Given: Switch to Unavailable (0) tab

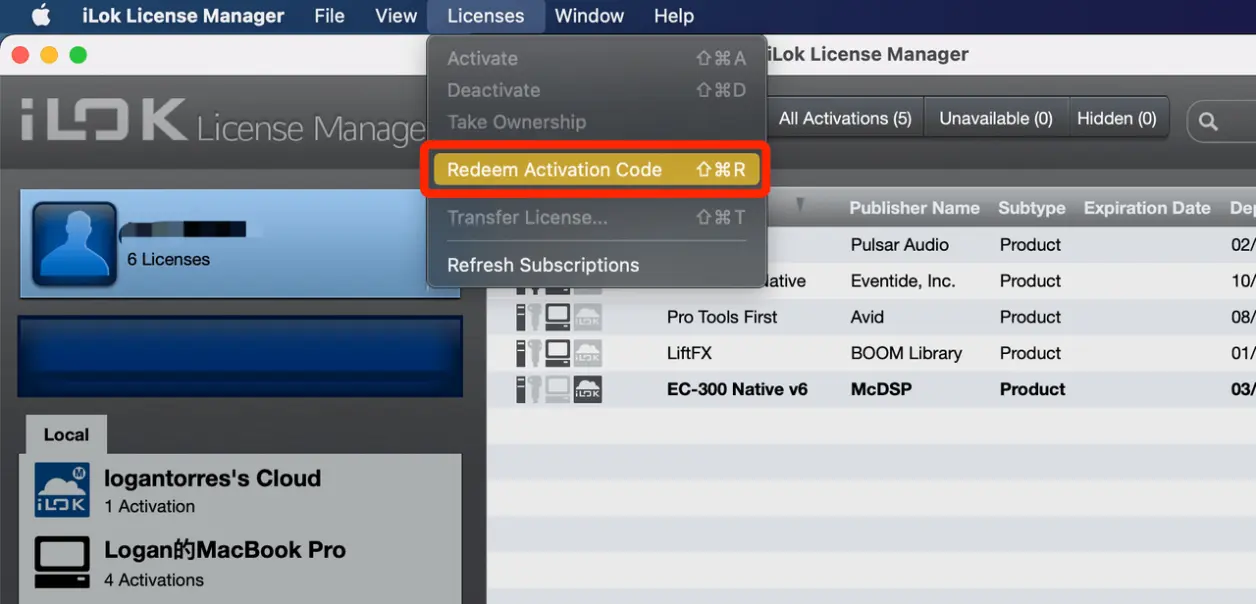Looking at the screenshot, I should click(x=996, y=118).
